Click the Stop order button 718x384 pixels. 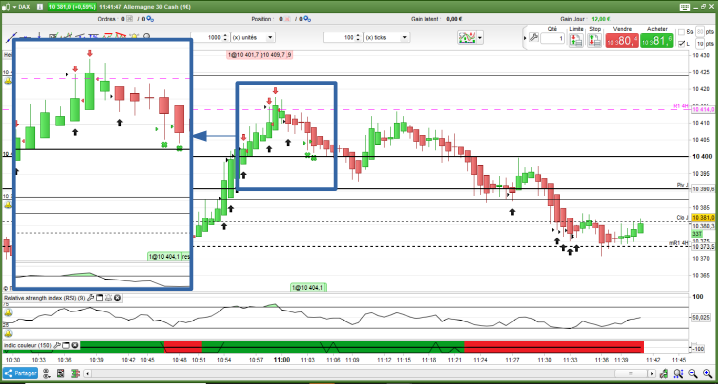(595, 39)
